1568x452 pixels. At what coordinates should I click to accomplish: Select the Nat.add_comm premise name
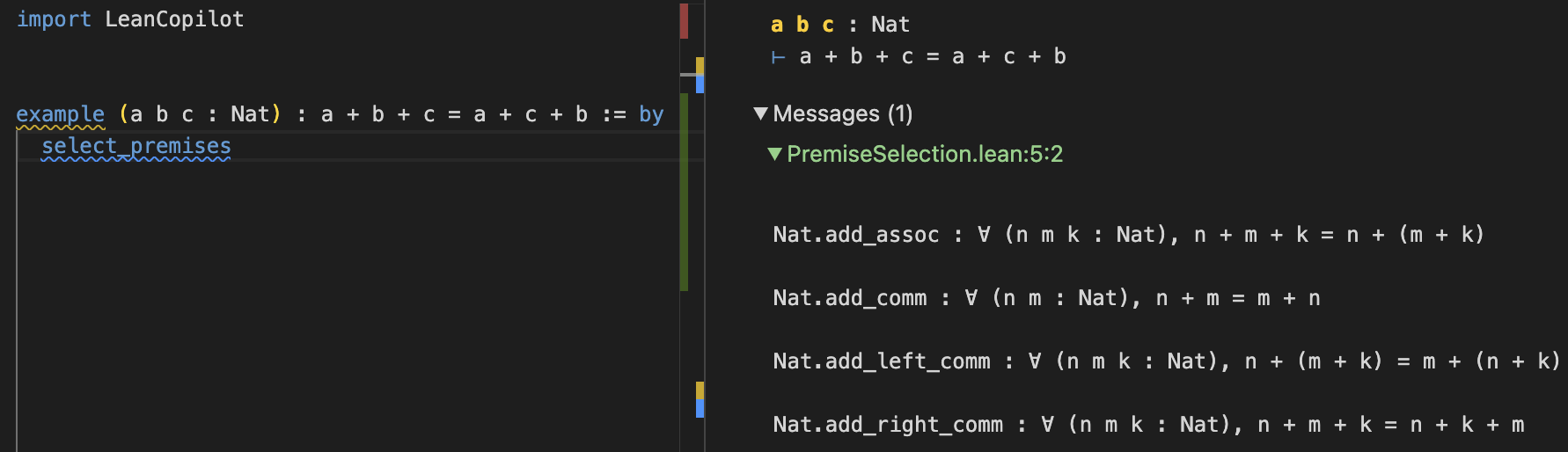pos(849,298)
